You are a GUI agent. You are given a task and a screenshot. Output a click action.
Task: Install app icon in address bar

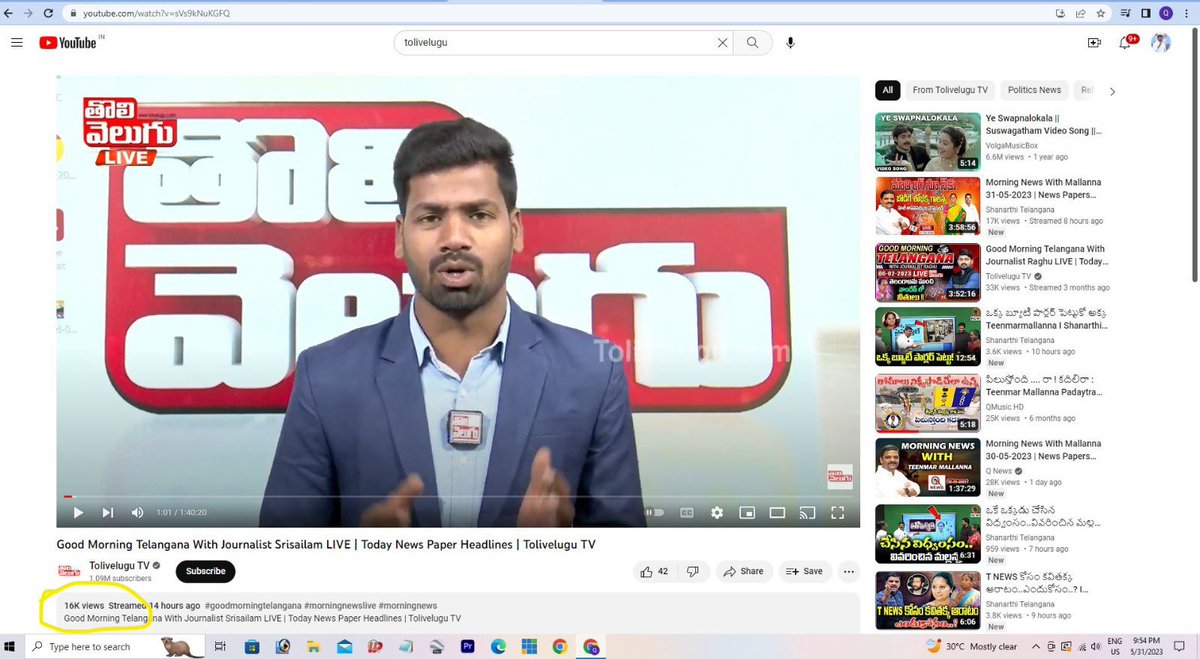click(1059, 13)
